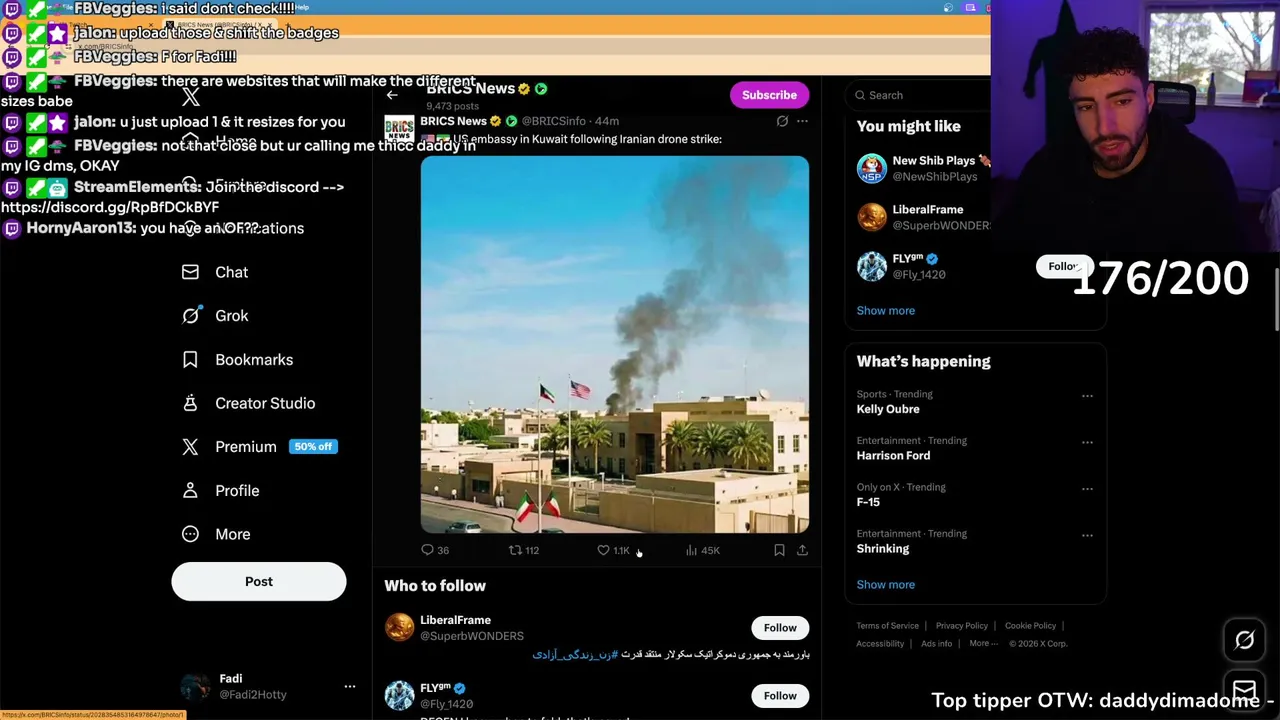1280x720 pixels.
Task: Open the Chat envelope icon
Action: tap(190, 272)
